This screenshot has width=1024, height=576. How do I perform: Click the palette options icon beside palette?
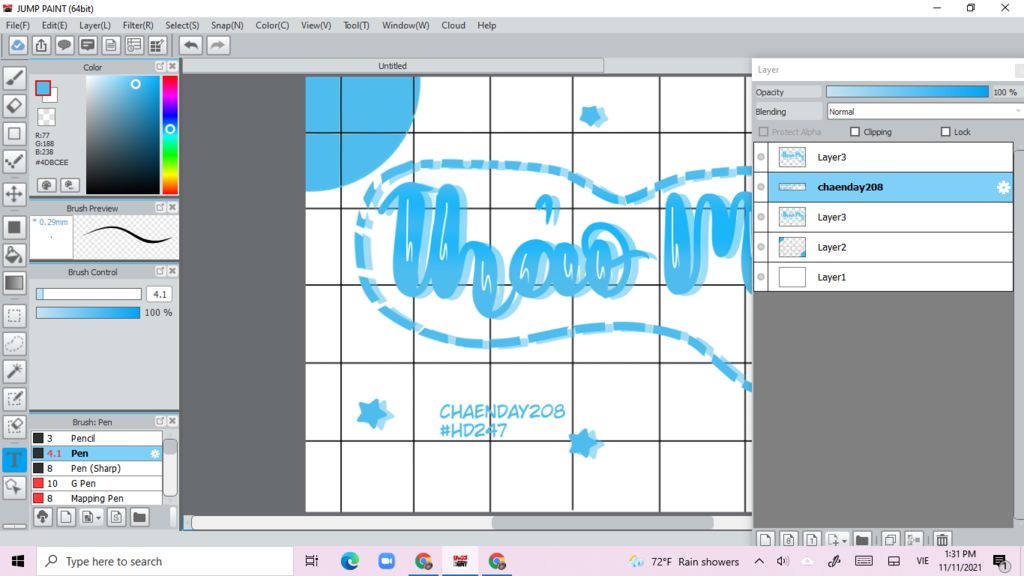(70, 185)
